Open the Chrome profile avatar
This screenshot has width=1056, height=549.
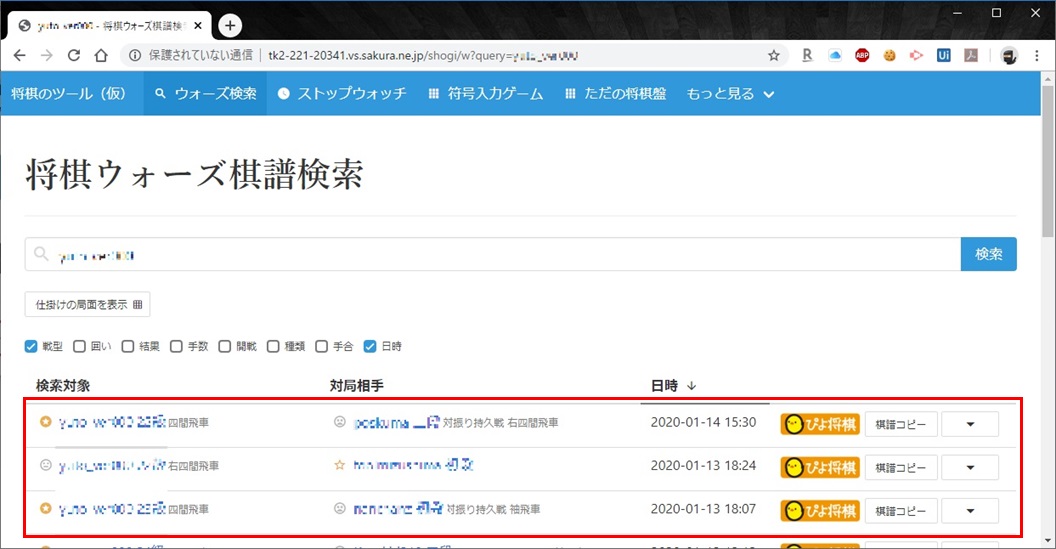tap(1009, 56)
